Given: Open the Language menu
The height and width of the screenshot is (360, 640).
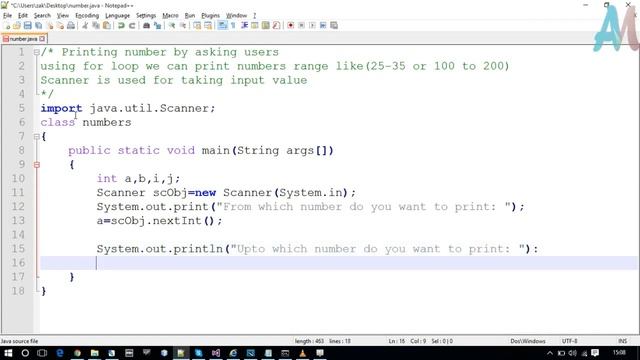Looking at the screenshot, I should coord(118,16).
